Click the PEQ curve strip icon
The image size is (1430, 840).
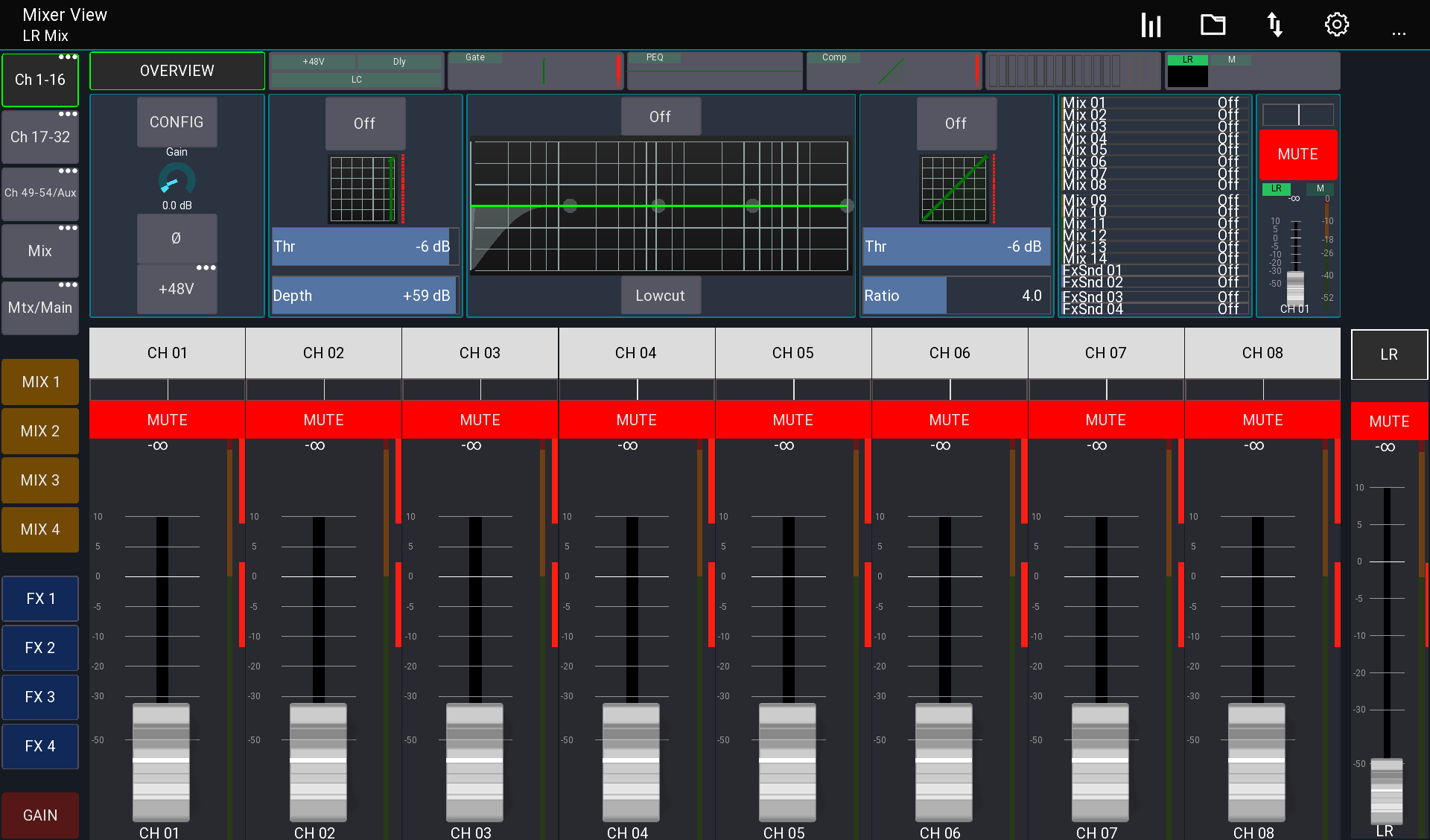(x=714, y=70)
